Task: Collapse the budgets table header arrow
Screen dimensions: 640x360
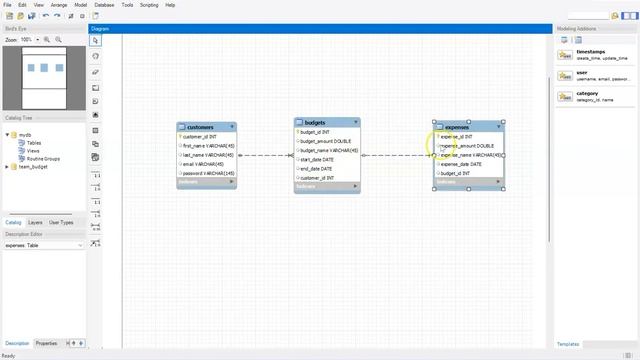Action: 356,122
